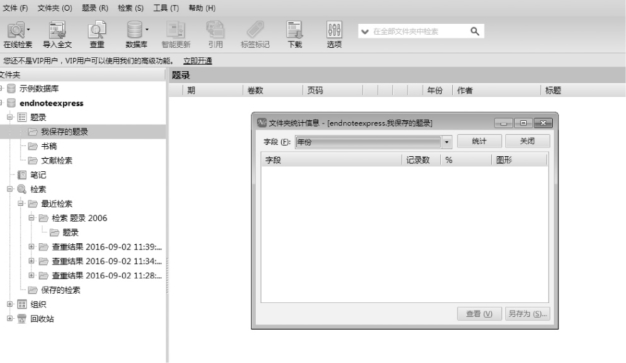Screen dimensions: 626x363
Task: Expand 查重结果 2016-09-02 11:34 node
Action: (32, 261)
